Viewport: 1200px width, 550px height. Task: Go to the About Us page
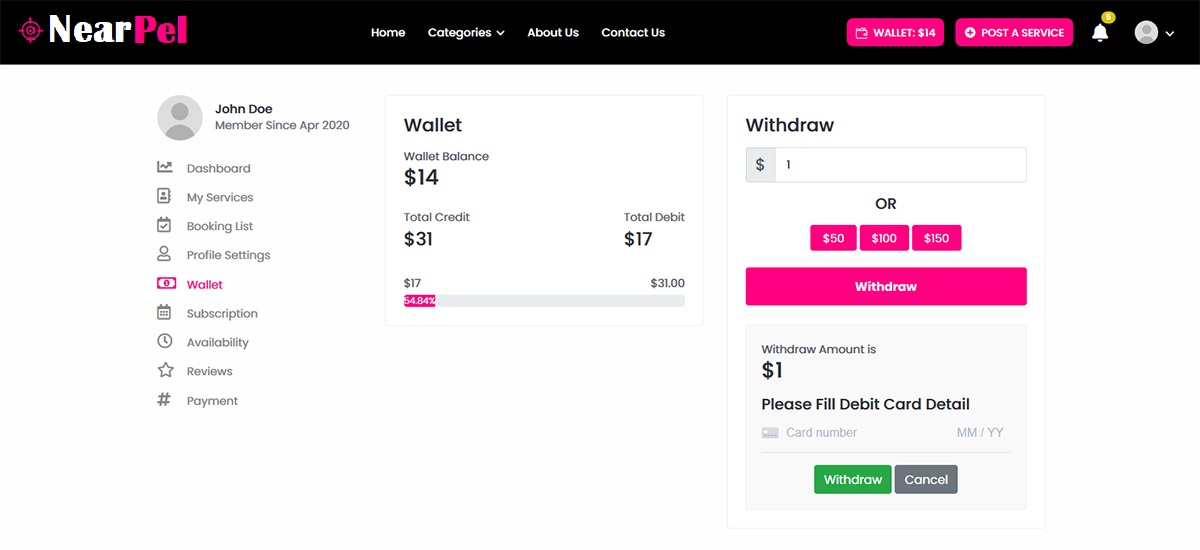(x=553, y=33)
